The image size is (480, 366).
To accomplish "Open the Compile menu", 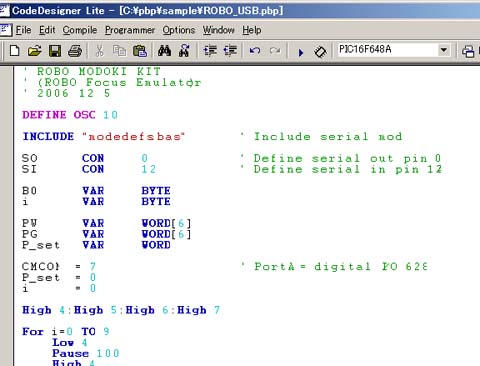I will click(x=80, y=30).
